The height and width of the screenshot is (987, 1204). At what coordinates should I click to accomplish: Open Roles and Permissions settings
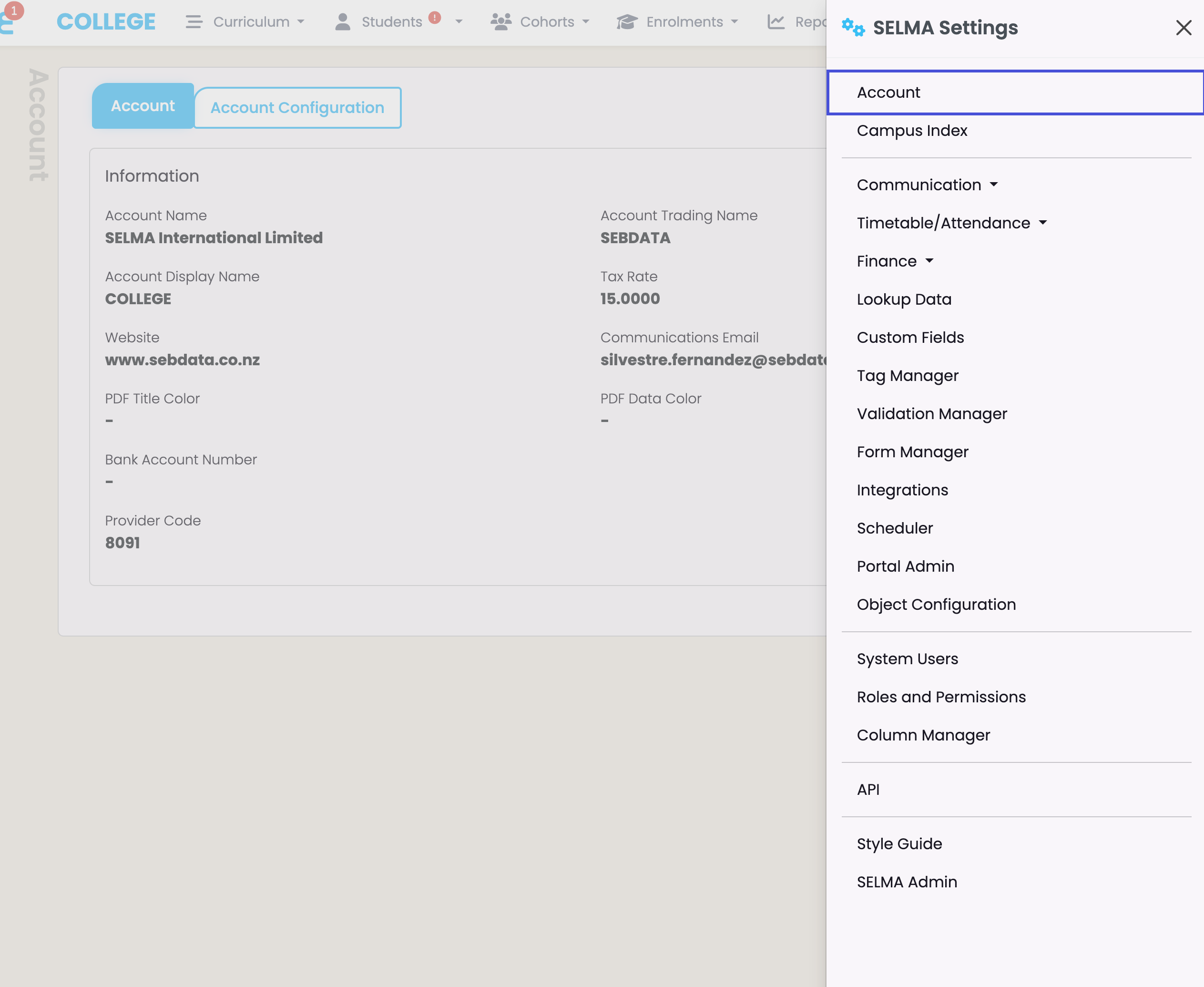[941, 697]
